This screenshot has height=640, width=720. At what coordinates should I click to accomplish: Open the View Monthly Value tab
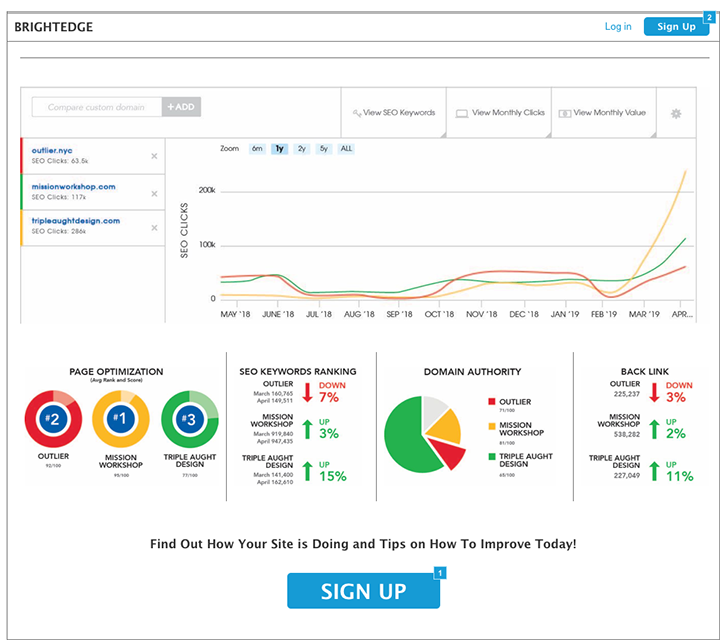pos(604,113)
